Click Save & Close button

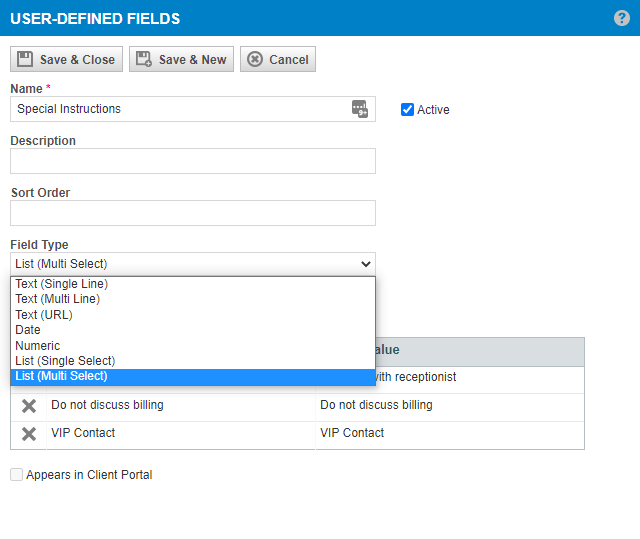(67, 59)
